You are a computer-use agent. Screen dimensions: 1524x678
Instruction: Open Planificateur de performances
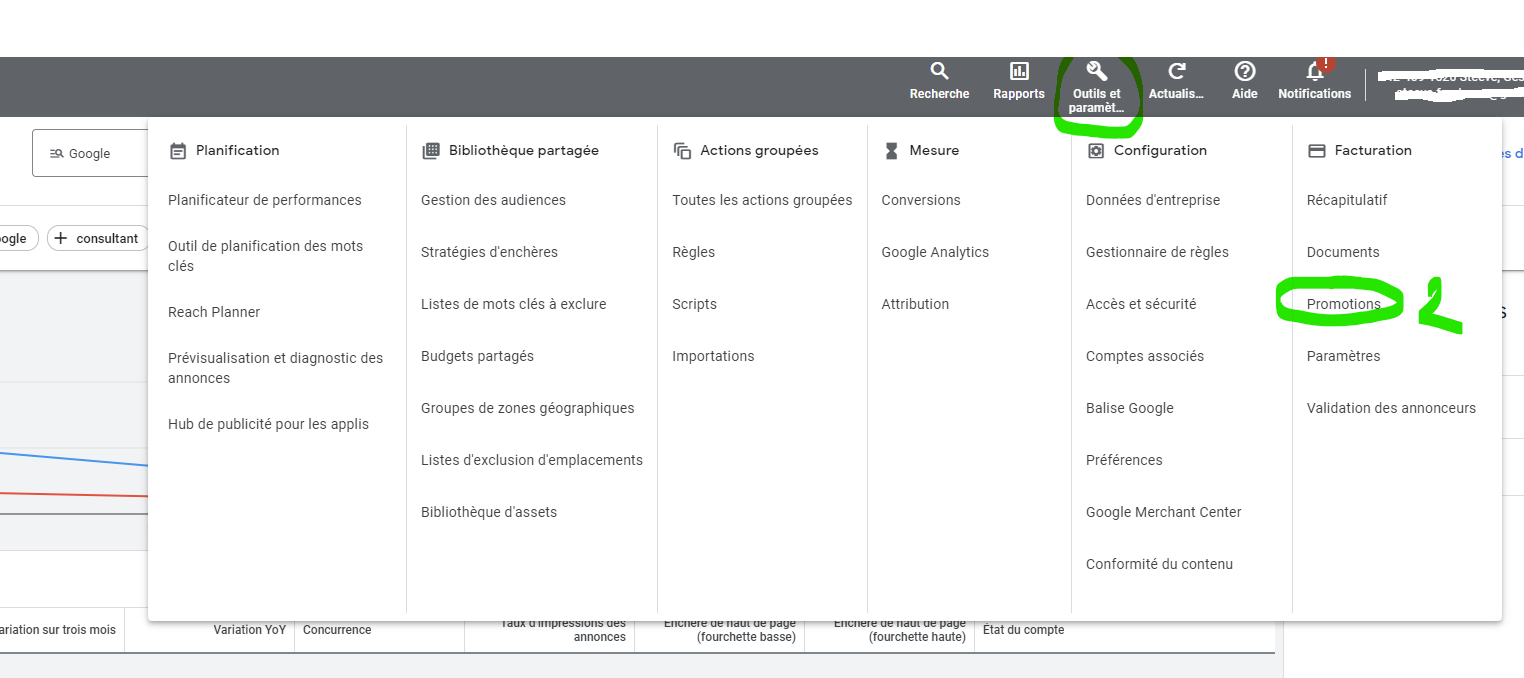[265, 200]
